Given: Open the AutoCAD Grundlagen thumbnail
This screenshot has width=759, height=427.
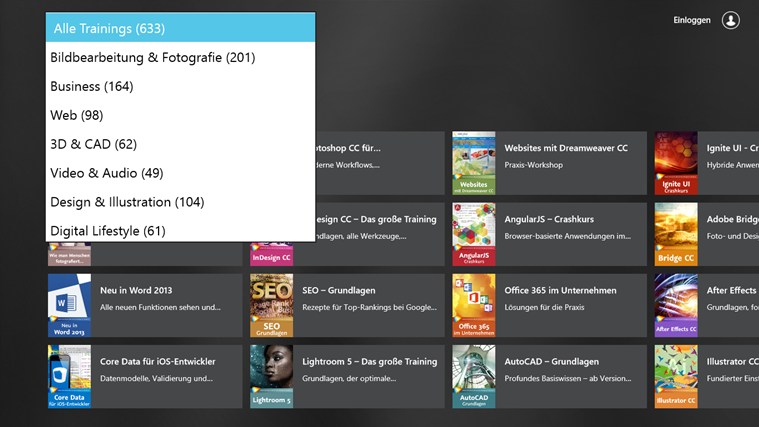Looking at the screenshot, I should point(473,377).
